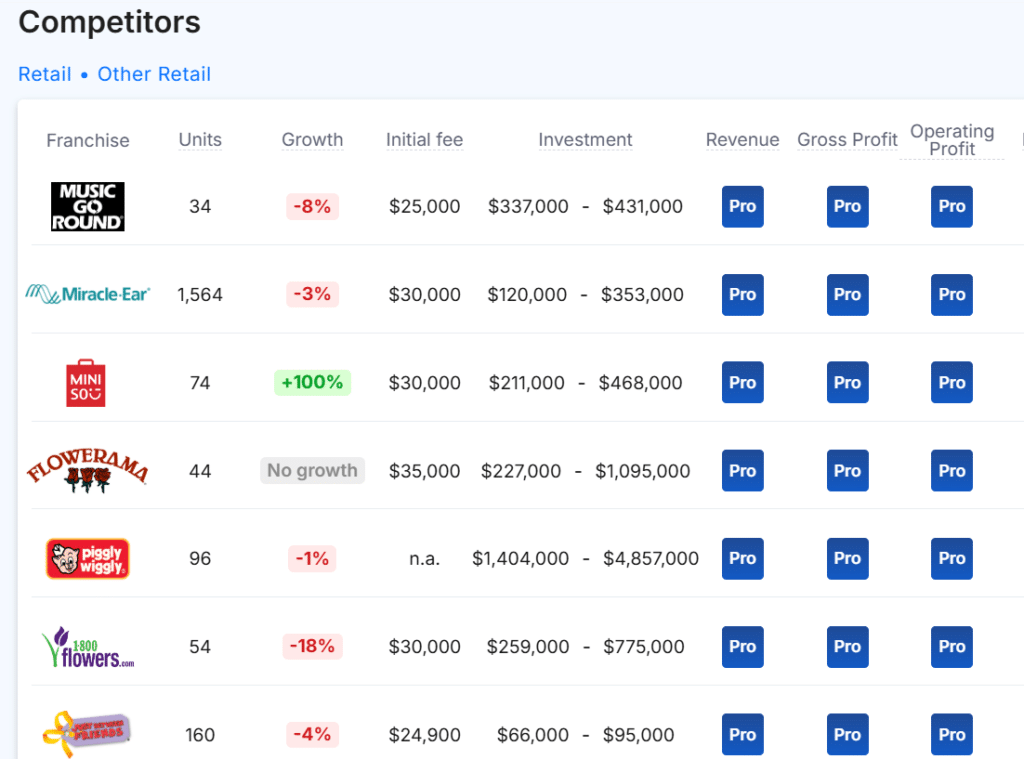Unlock Piggly Wiggly Revenue Pro button

743,558
